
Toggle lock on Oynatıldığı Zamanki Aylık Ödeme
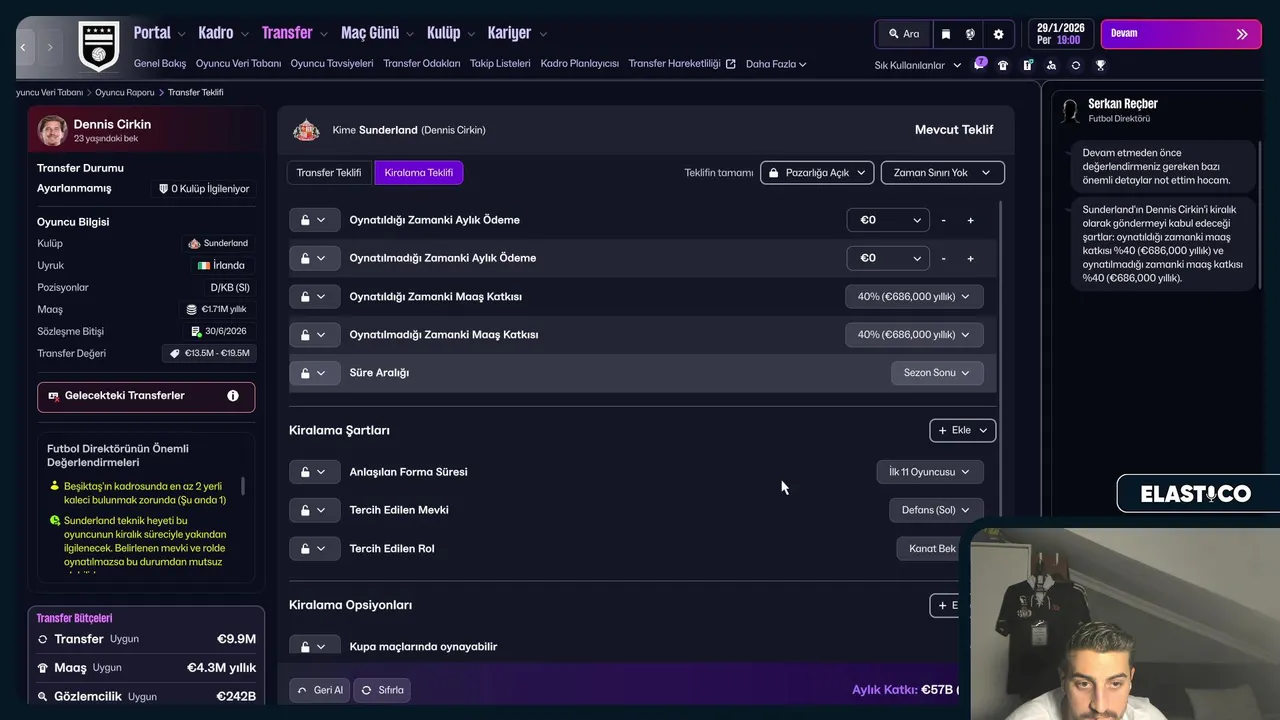[313, 220]
